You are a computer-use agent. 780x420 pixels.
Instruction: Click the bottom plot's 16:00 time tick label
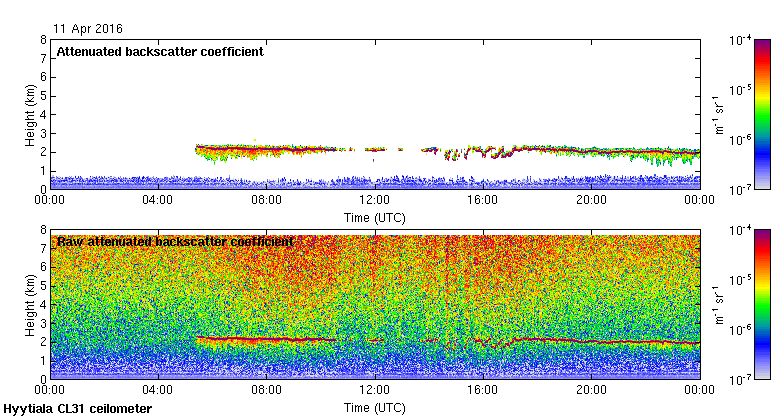[x=483, y=390]
